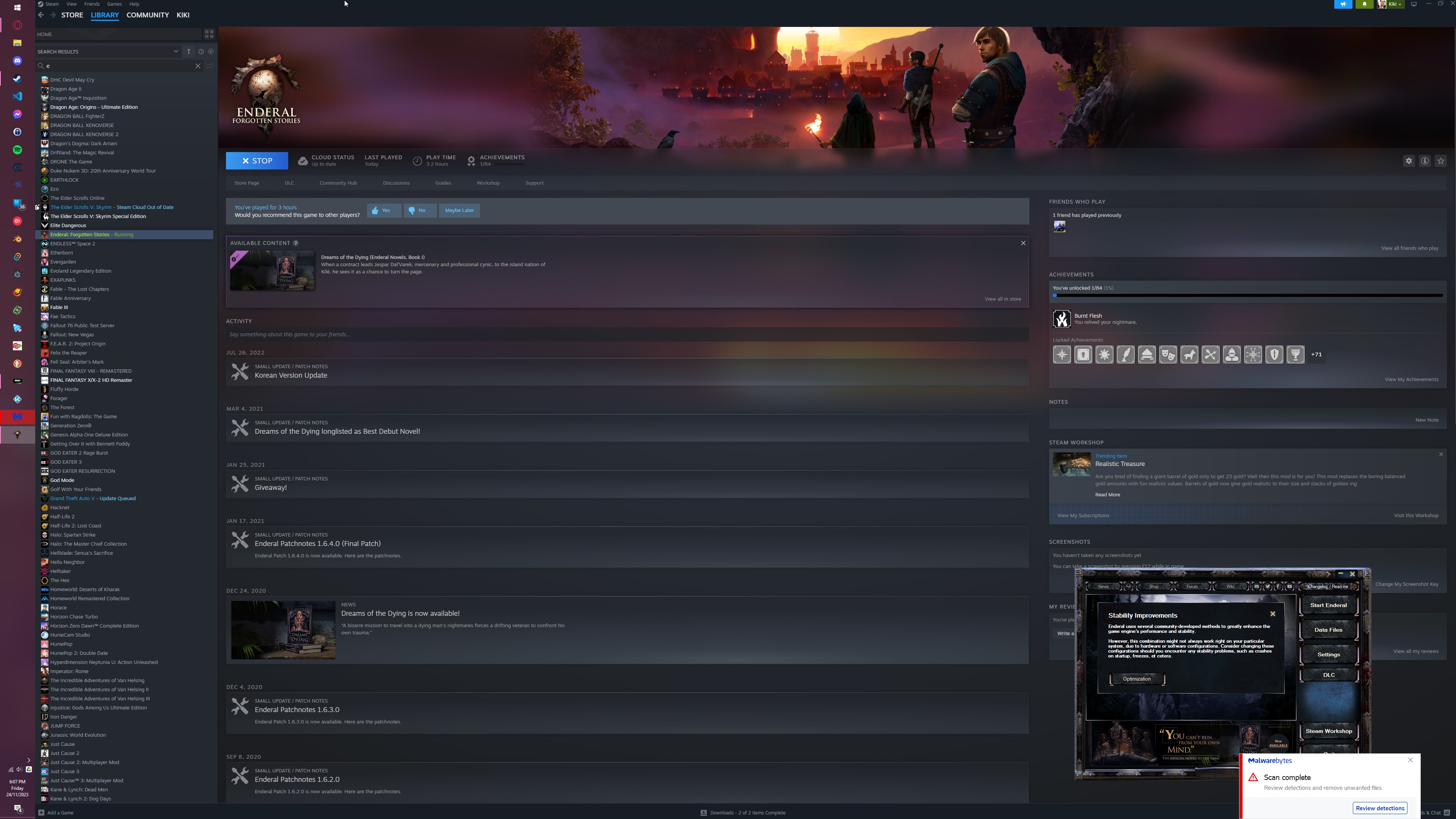Open the Workshop tab for Enderal

pos(488,183)
